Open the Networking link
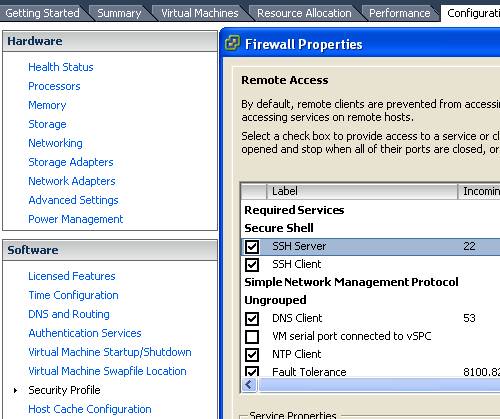The image size is (500, 419). tap(55, 143)
